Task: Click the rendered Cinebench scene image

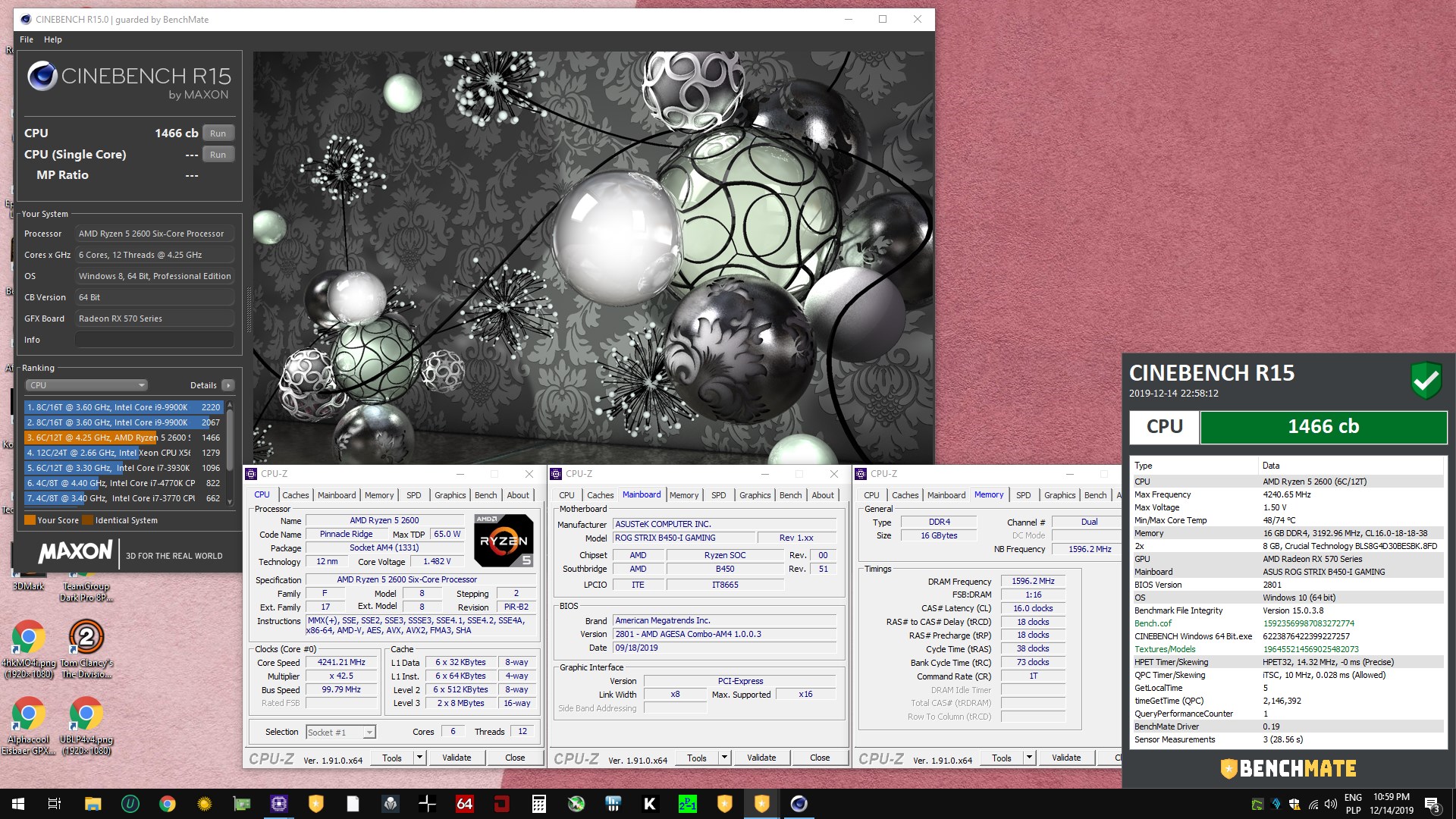Action: coord(594,258)
